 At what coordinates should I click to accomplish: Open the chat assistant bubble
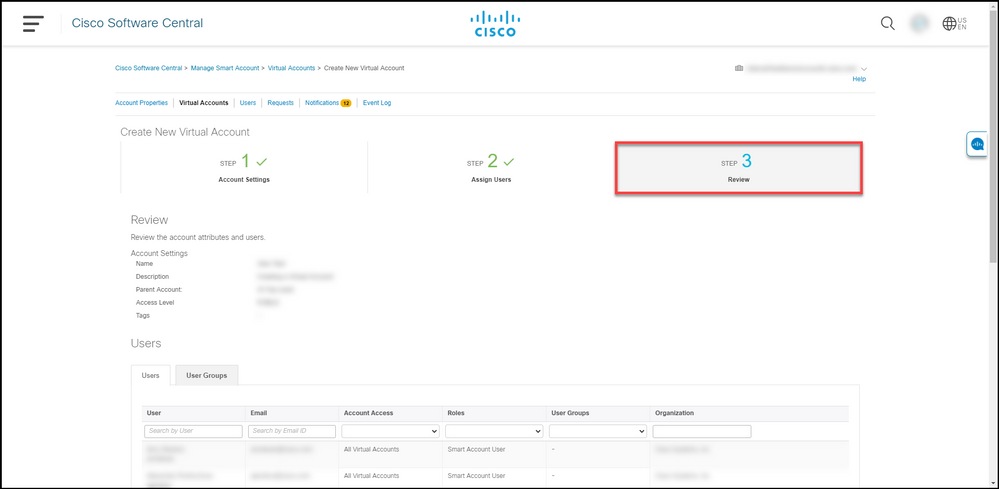977,145
